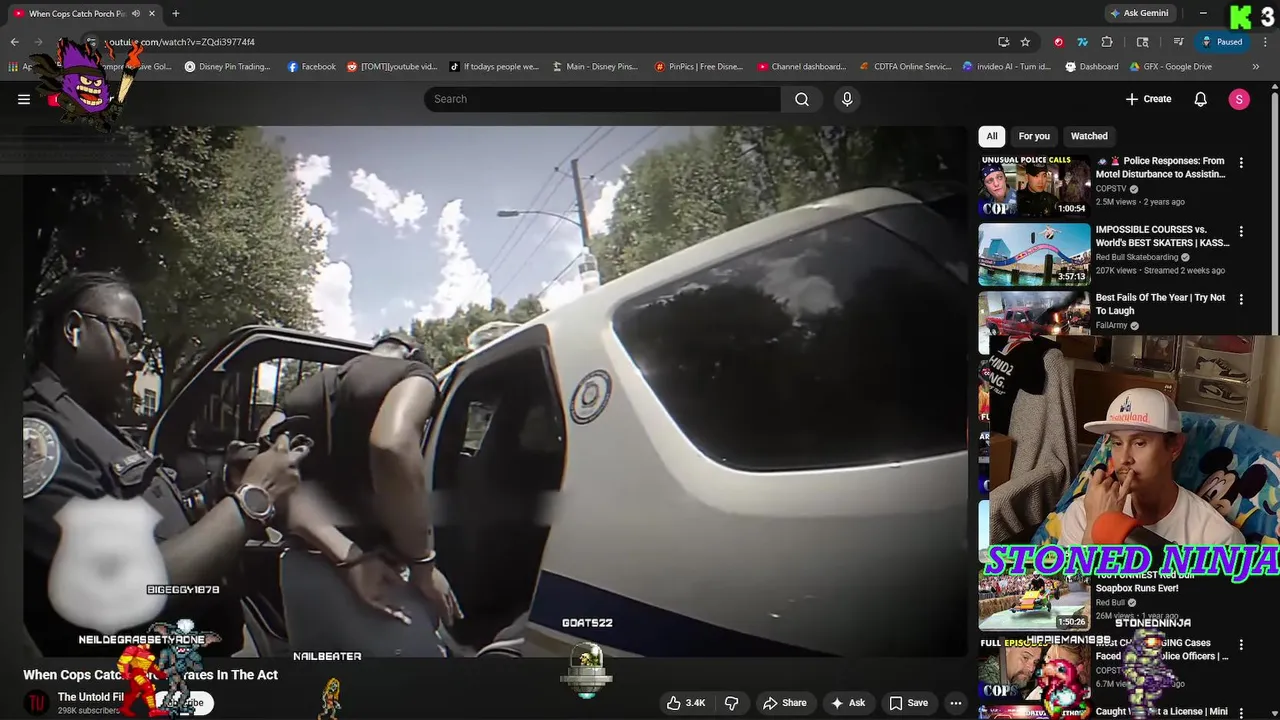Start voice search with microphone icon
The width and height of the screenshot is (1280, 720).
(x=847, y=99)
